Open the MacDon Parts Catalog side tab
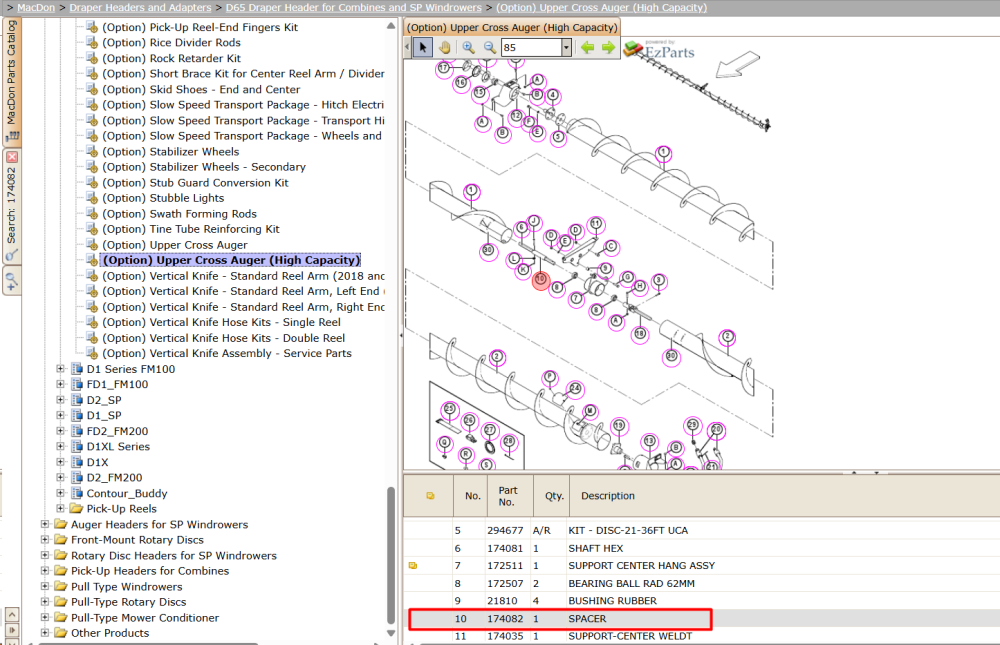This screenshot has height=645, width=1000. click(x=11, y=80)
